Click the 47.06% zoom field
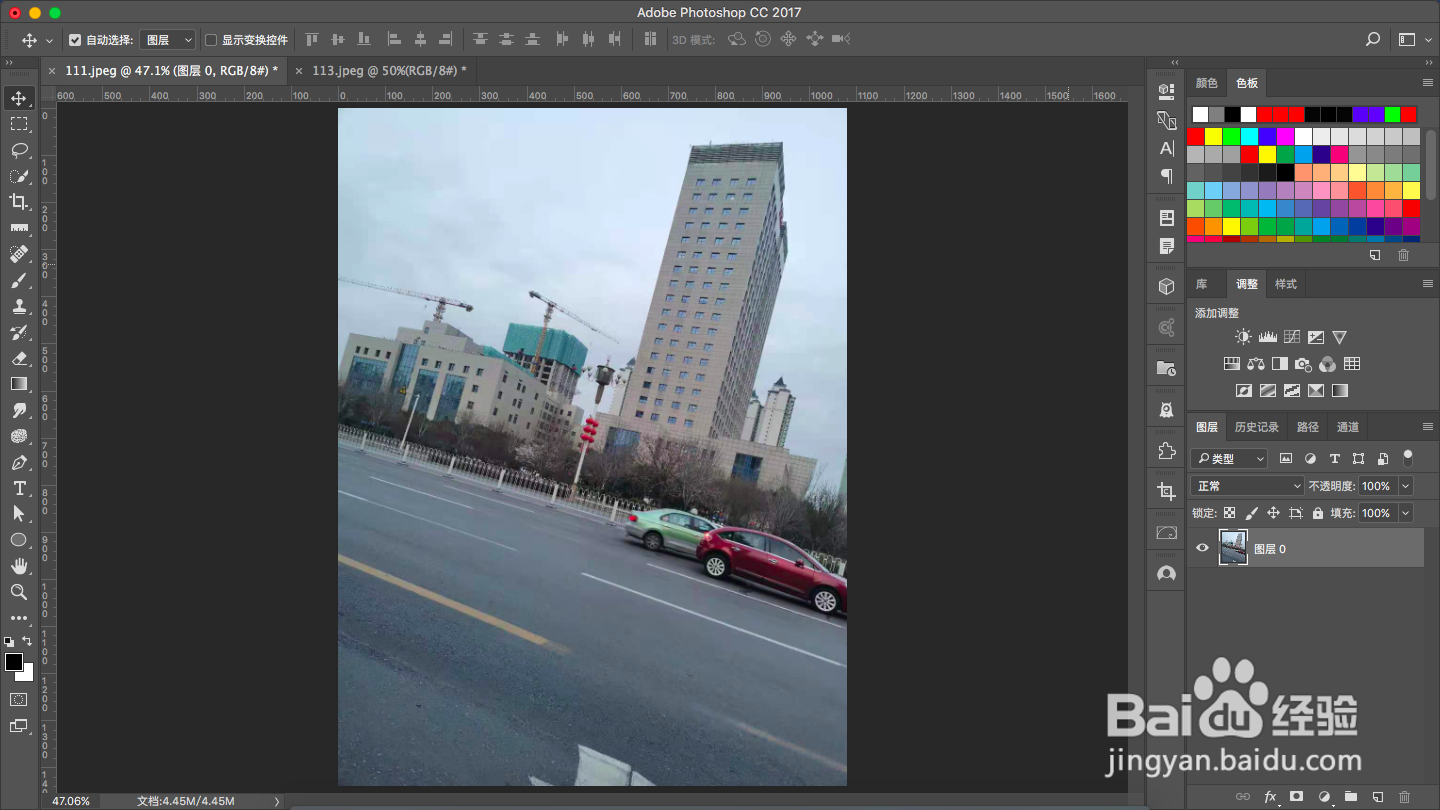The width and height of the screenshot is (1440, 810). [70, 801]
